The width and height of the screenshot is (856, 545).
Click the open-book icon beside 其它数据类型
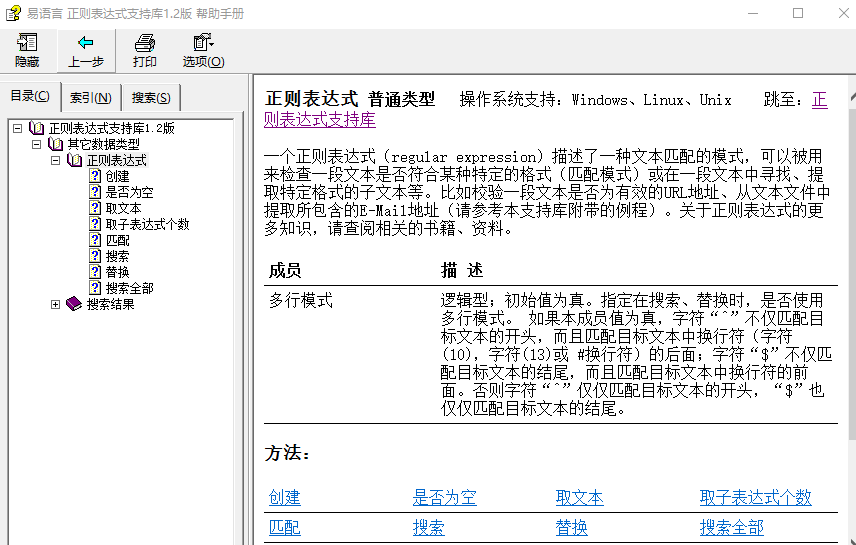tap(56, 144)
